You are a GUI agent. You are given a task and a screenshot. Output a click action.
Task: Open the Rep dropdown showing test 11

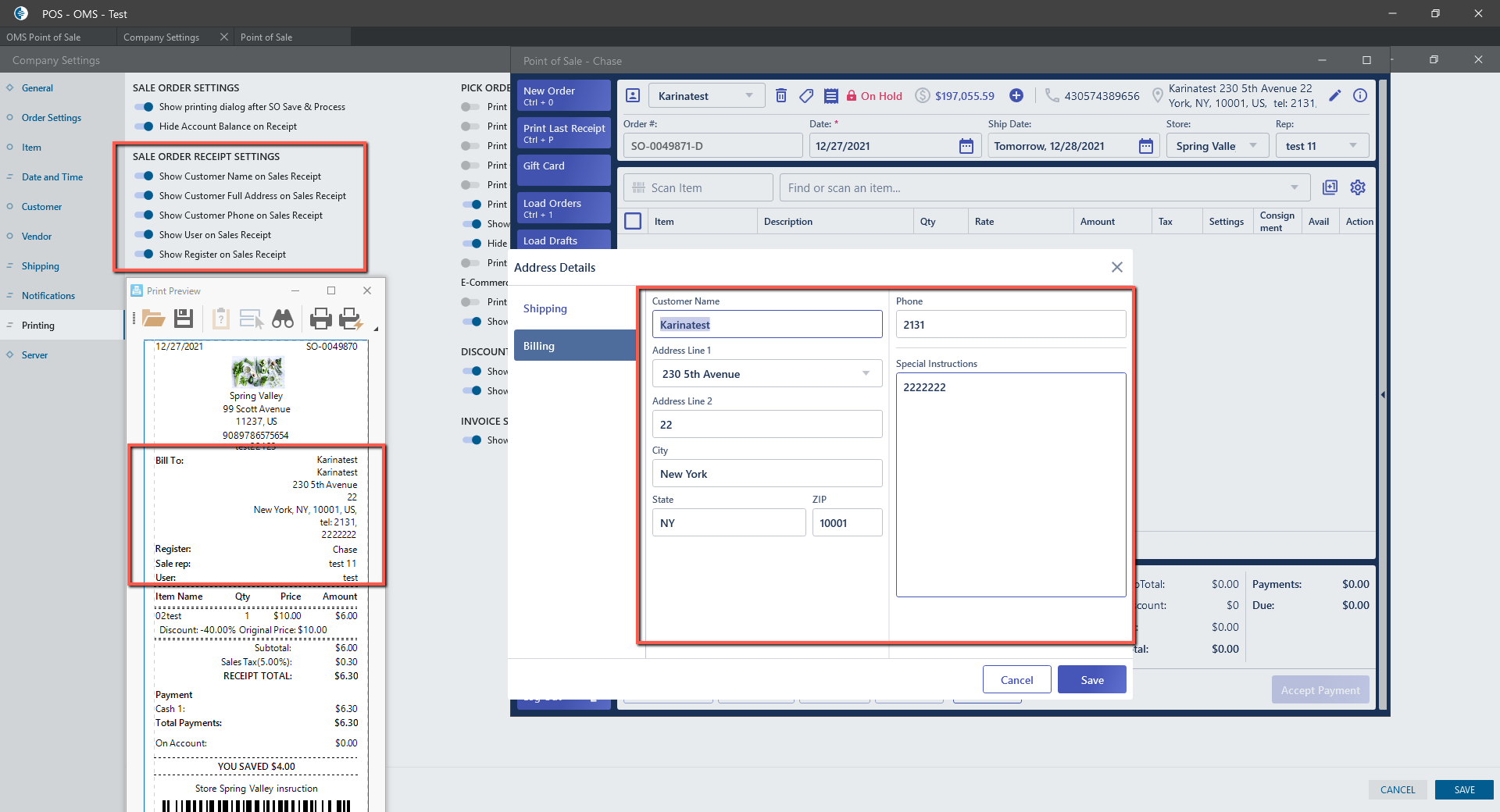click(1322, 146)
